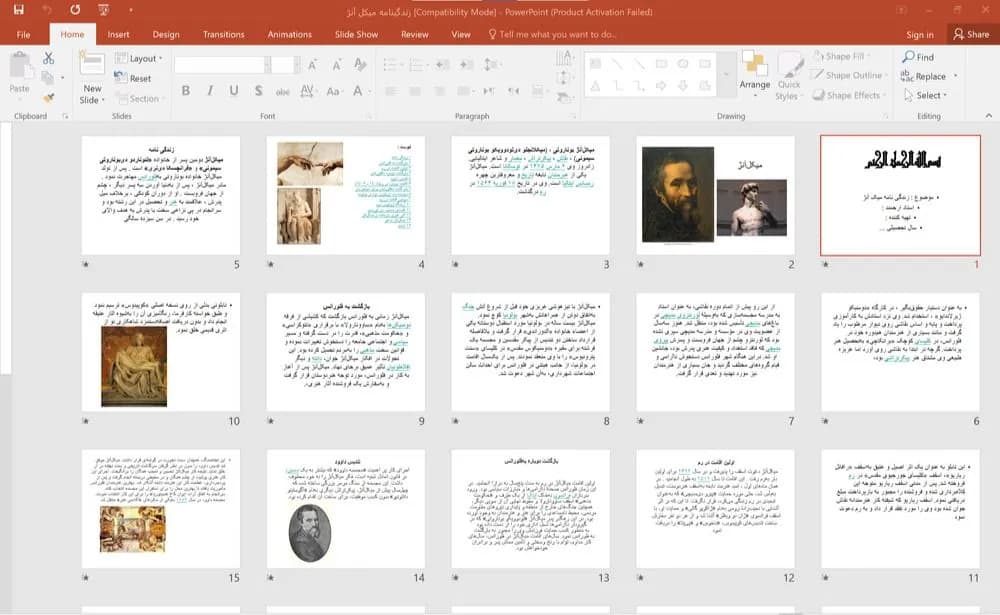
Task: Click the Bullets list icon
Action: pos(390,64)
